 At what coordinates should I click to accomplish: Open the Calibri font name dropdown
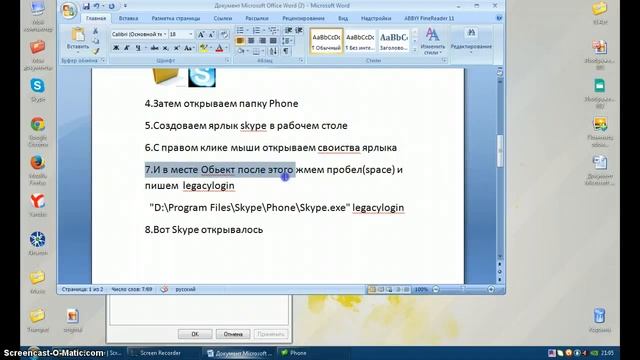[x=165, y=35]
